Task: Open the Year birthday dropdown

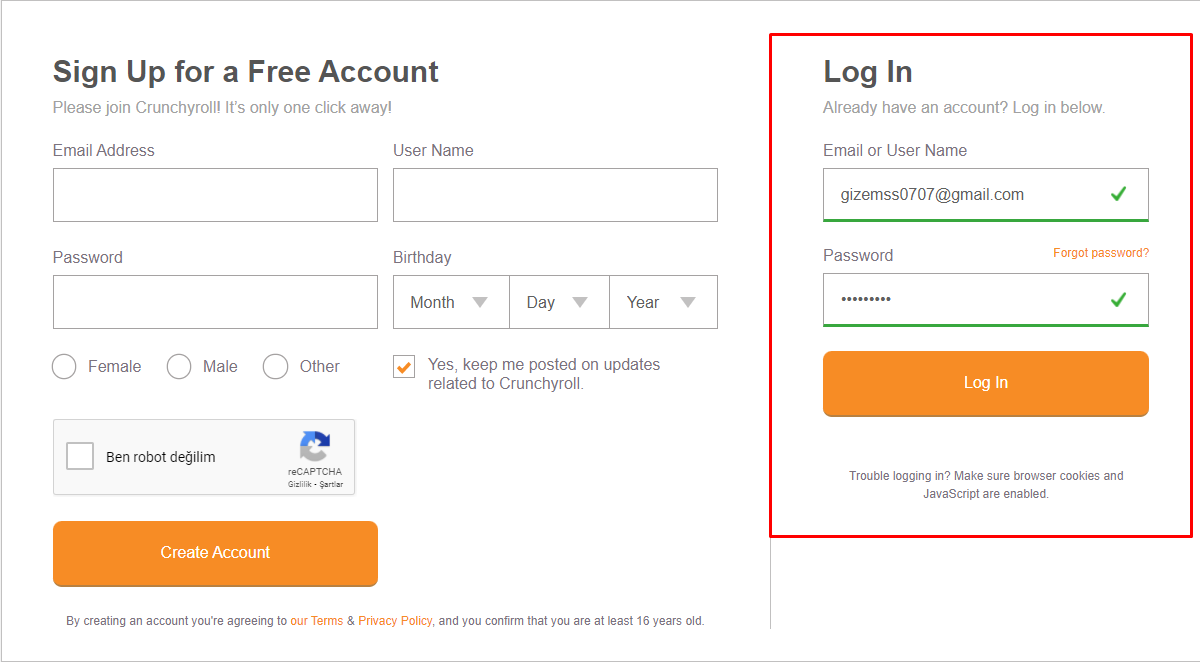Action: 663,302
